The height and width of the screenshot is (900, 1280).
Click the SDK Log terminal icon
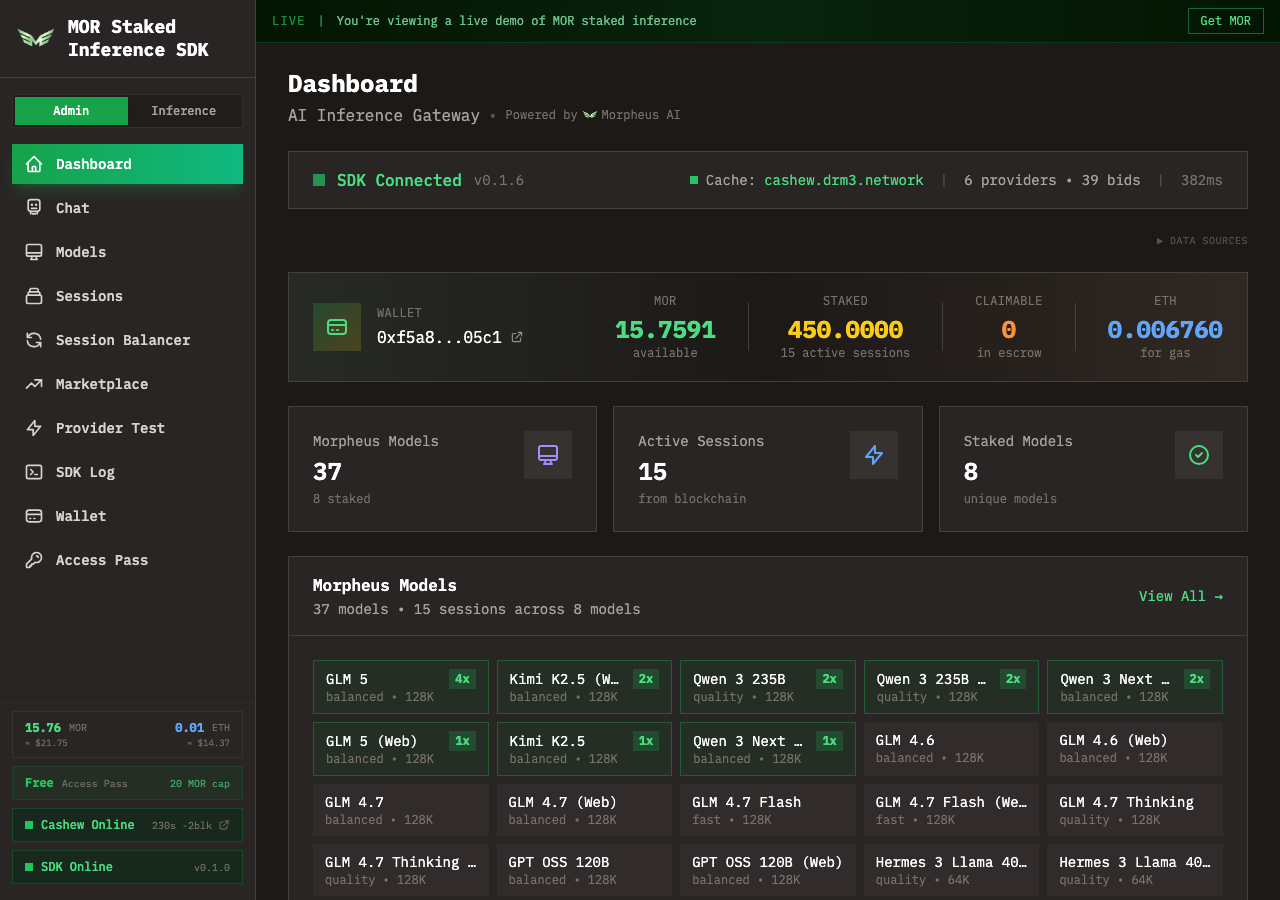34,472
